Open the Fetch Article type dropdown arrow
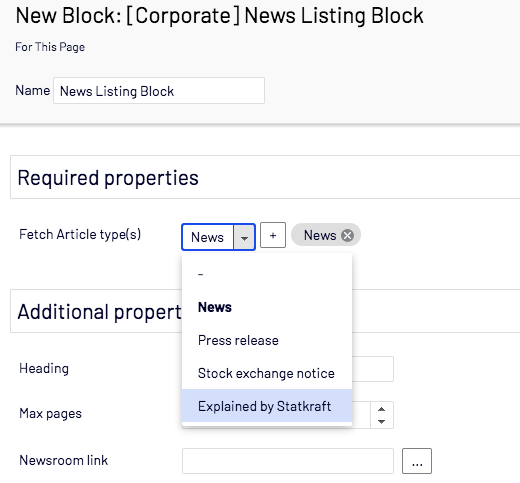 click(x=244, y=237)
